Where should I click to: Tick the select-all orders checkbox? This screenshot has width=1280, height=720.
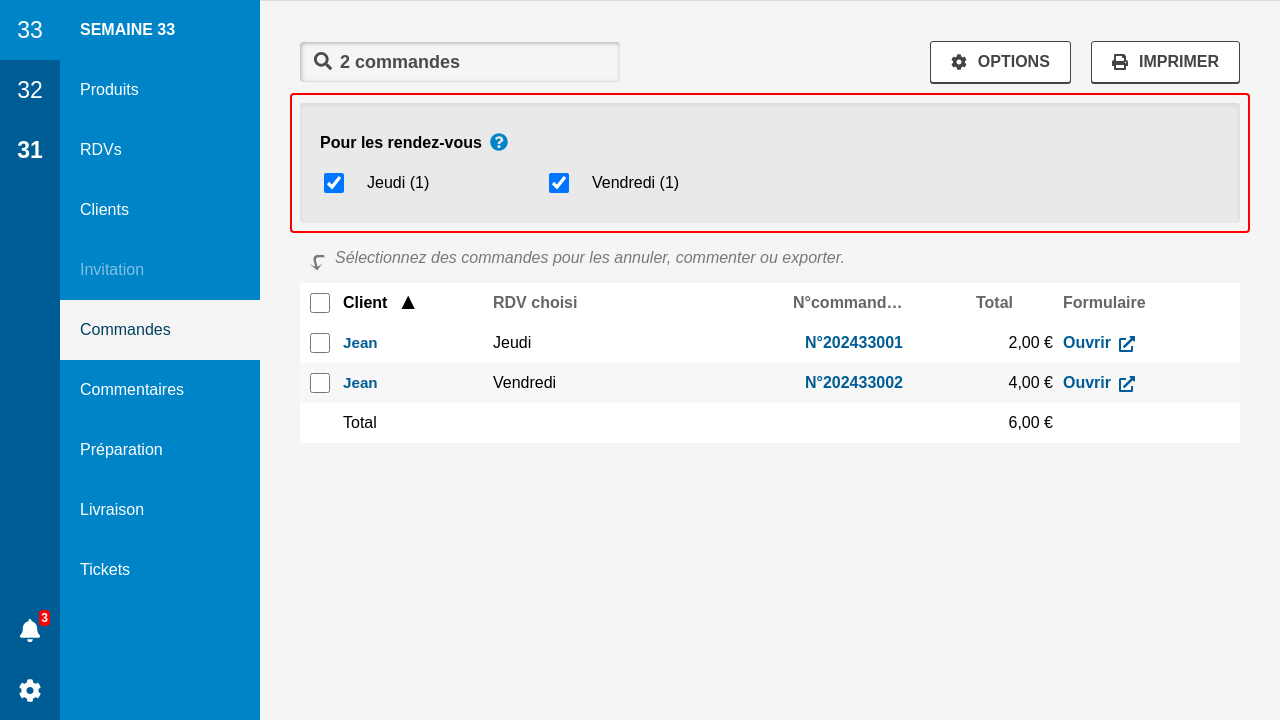click(x=320, y=303)
